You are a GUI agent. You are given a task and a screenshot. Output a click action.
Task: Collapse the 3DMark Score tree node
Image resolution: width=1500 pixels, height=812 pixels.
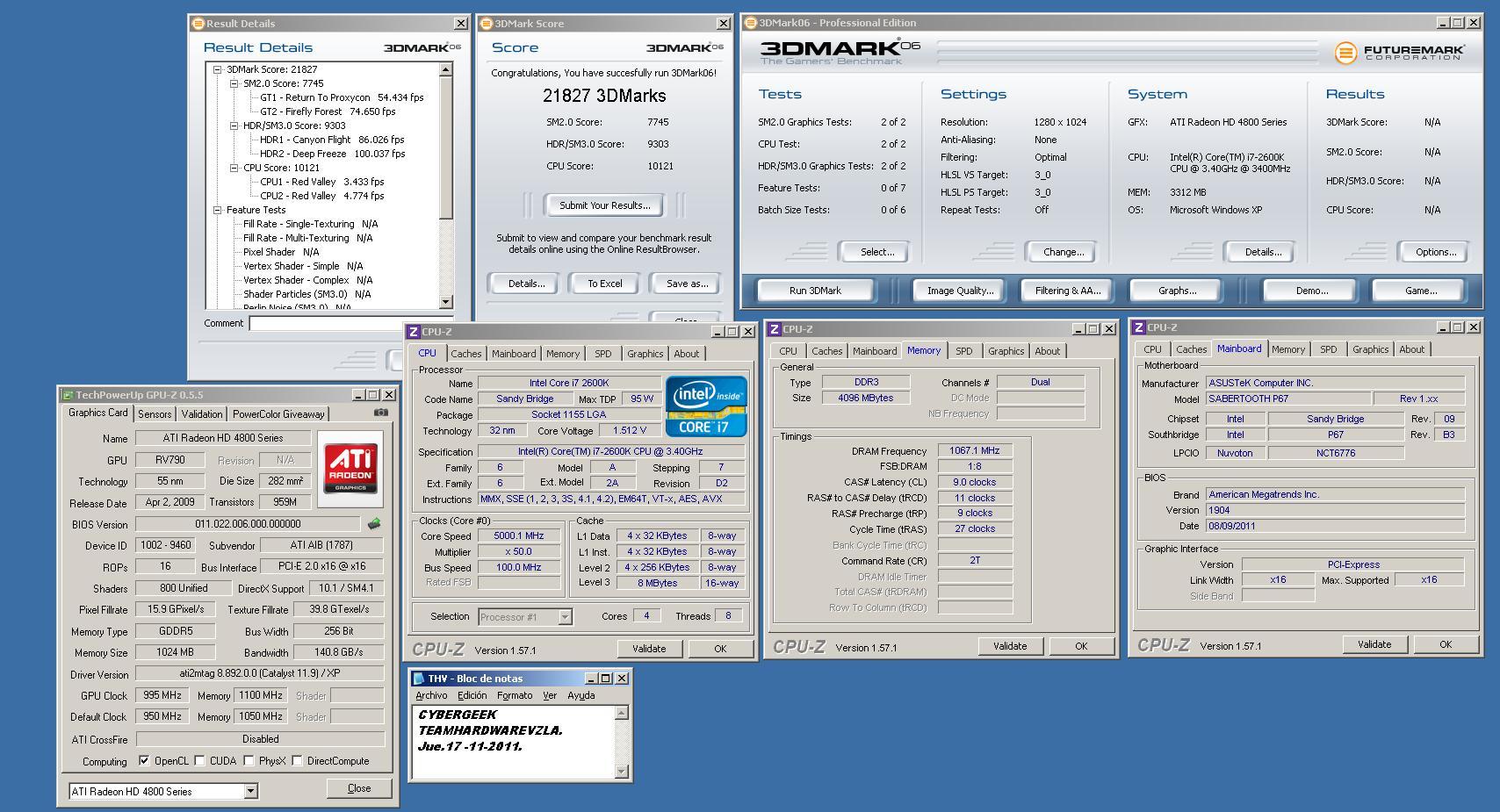click(217, 69)
